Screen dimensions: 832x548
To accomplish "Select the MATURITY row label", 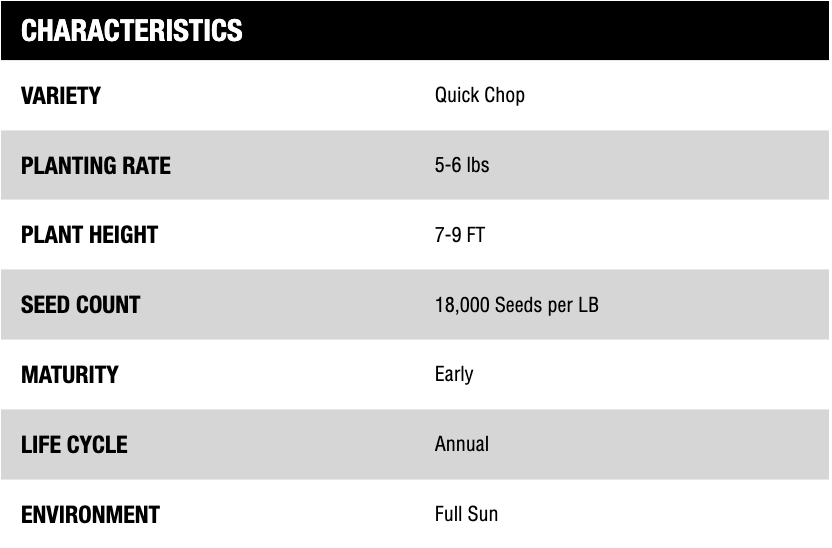I will (x=70, y=375).
